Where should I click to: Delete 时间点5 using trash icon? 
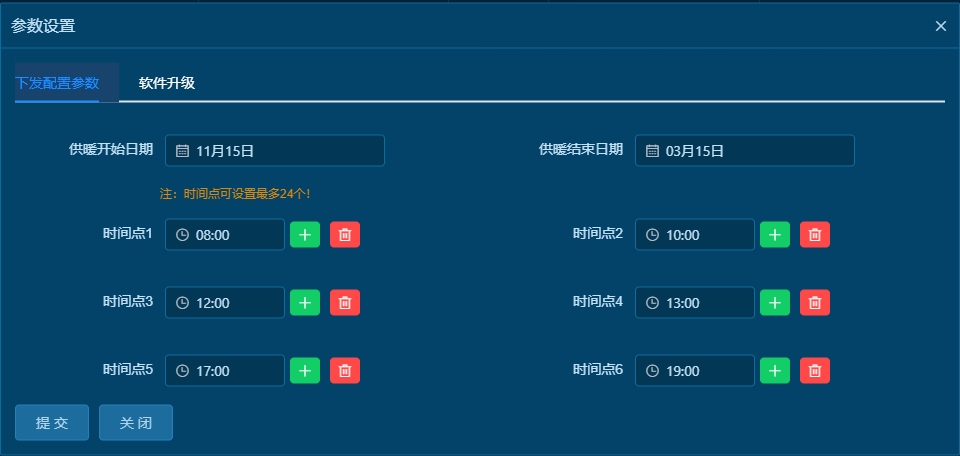pos(345,371)
